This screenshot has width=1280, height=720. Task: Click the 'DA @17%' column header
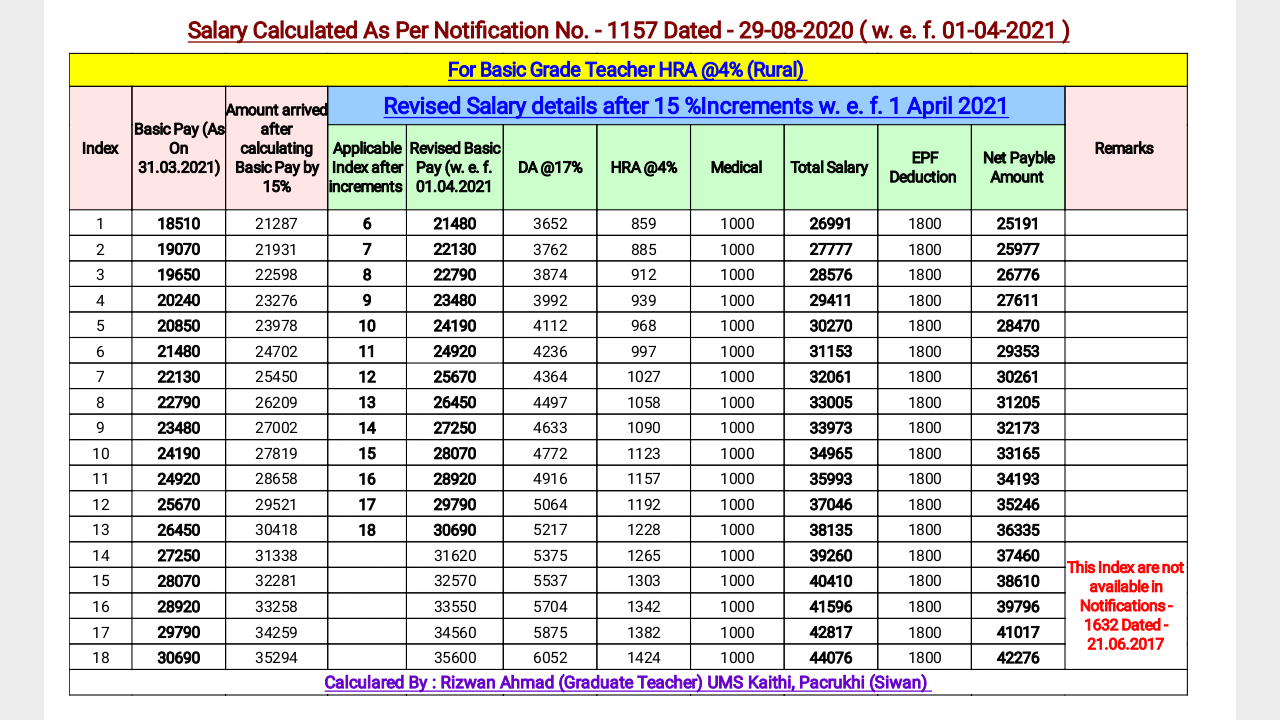550,167
